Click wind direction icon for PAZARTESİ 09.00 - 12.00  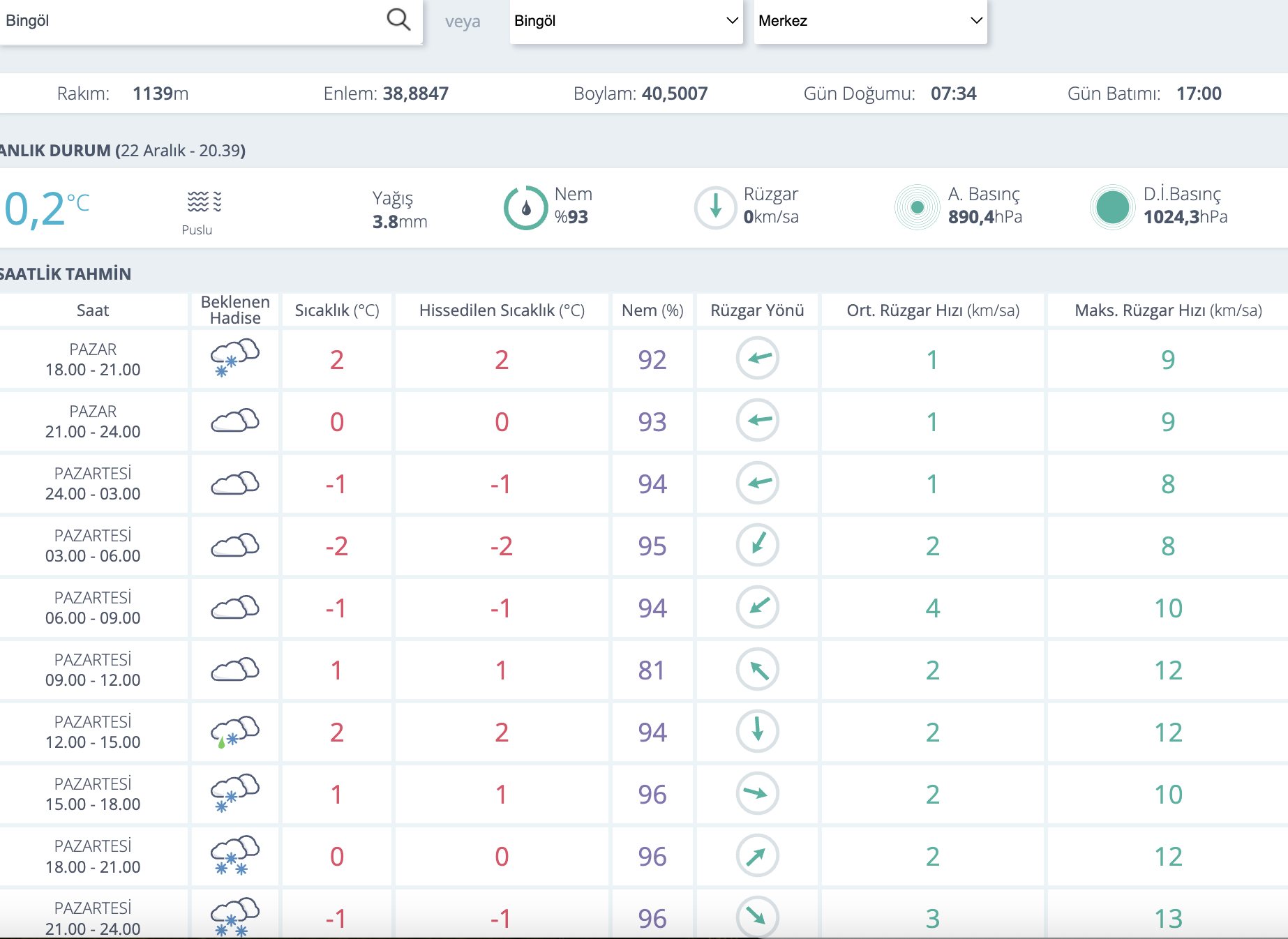point(757,669)
